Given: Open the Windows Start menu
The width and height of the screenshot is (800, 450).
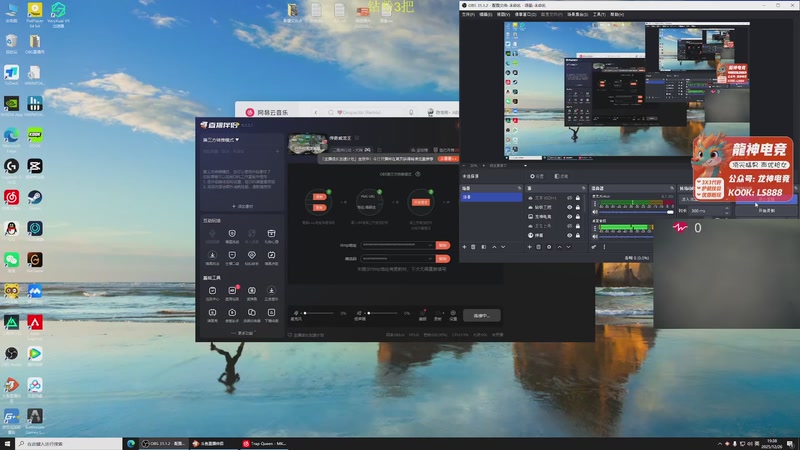Looking at the screenshot, I should (x=7, y=444).
